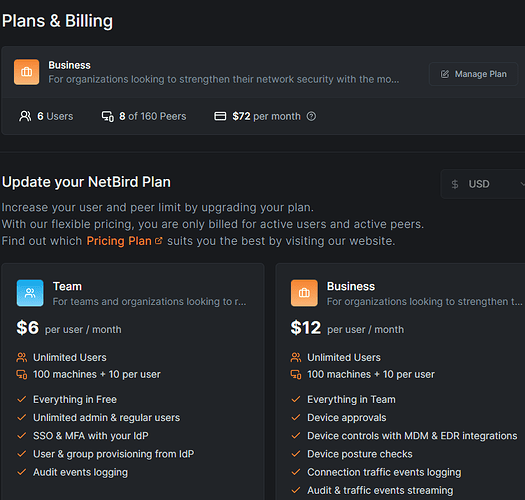Select the Business plan card title
Screen dimensions: 525x500
click(x=351, y=286)
